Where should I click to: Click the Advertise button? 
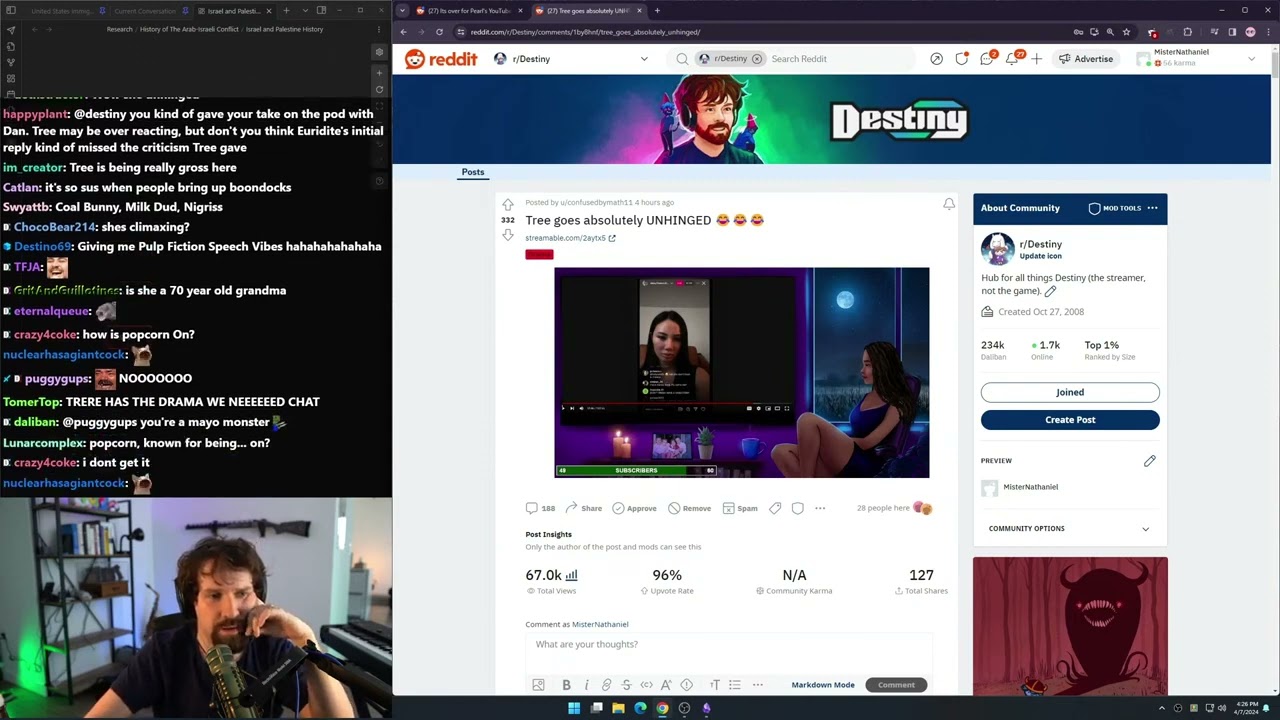1086,59
